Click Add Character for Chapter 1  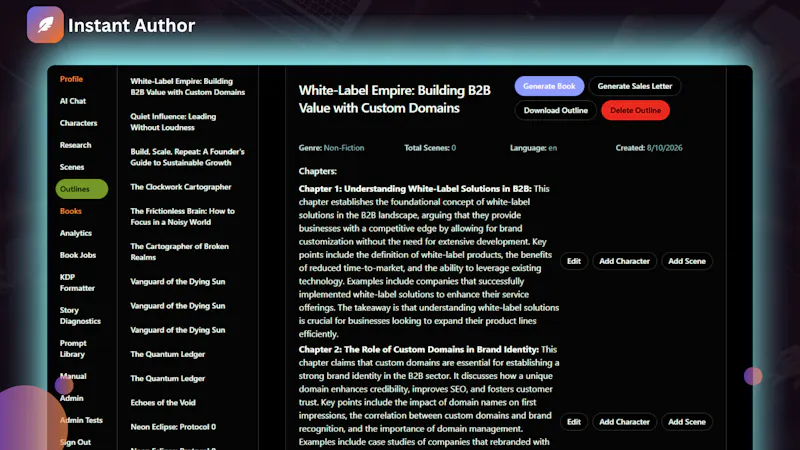tap(624, 261)
